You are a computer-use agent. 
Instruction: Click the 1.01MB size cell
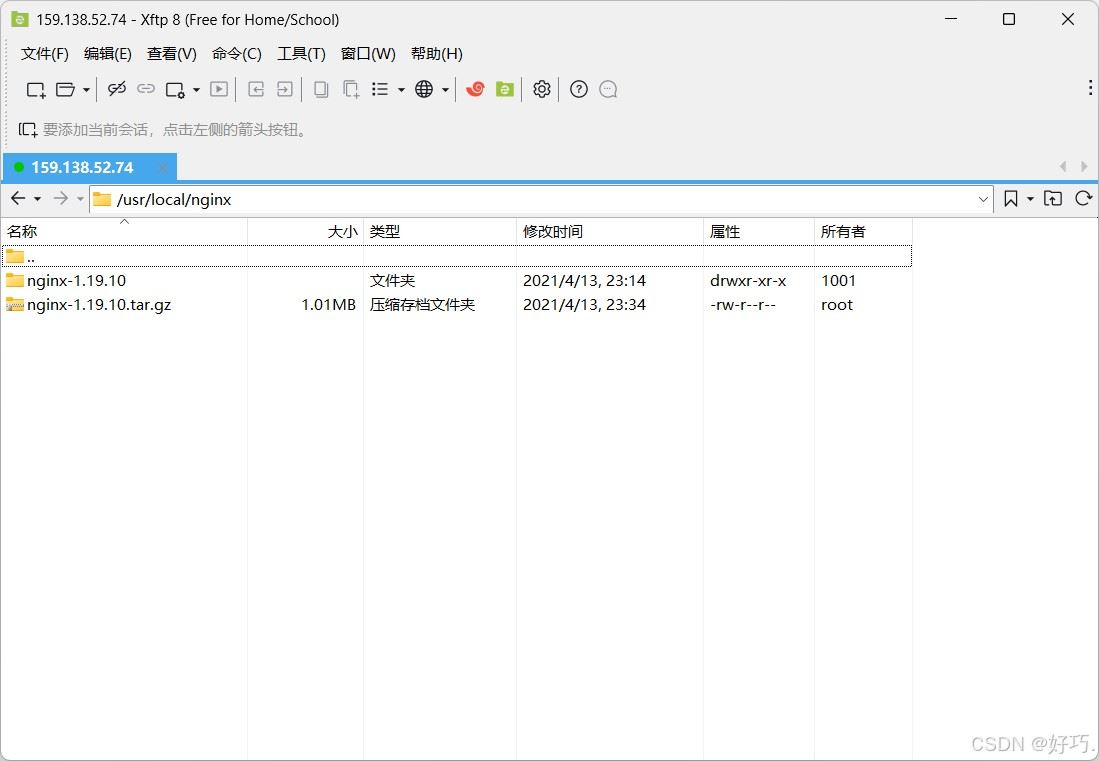(x=328, y=305)
